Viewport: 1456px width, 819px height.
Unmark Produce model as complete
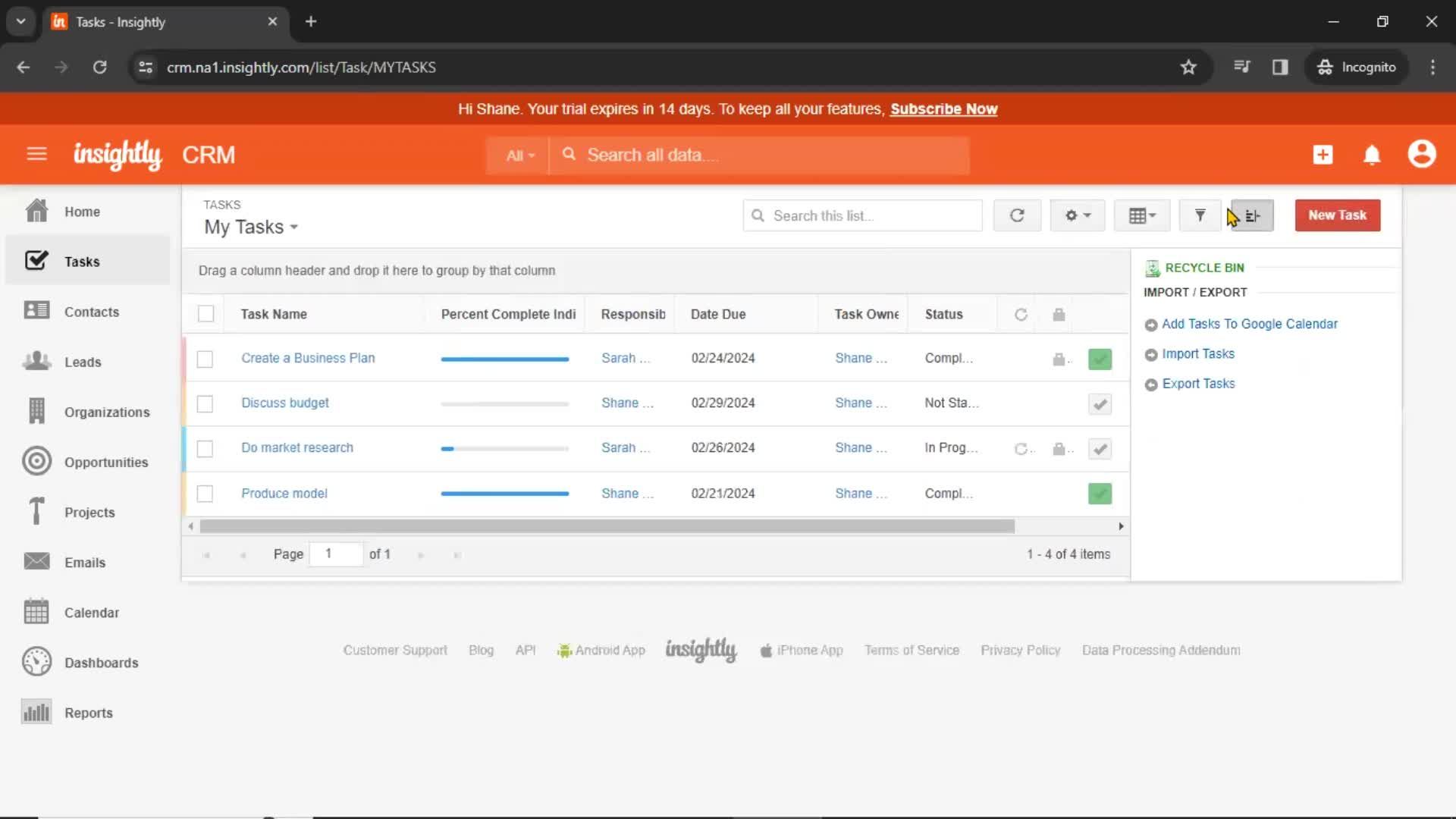[x=1100, y=494]
